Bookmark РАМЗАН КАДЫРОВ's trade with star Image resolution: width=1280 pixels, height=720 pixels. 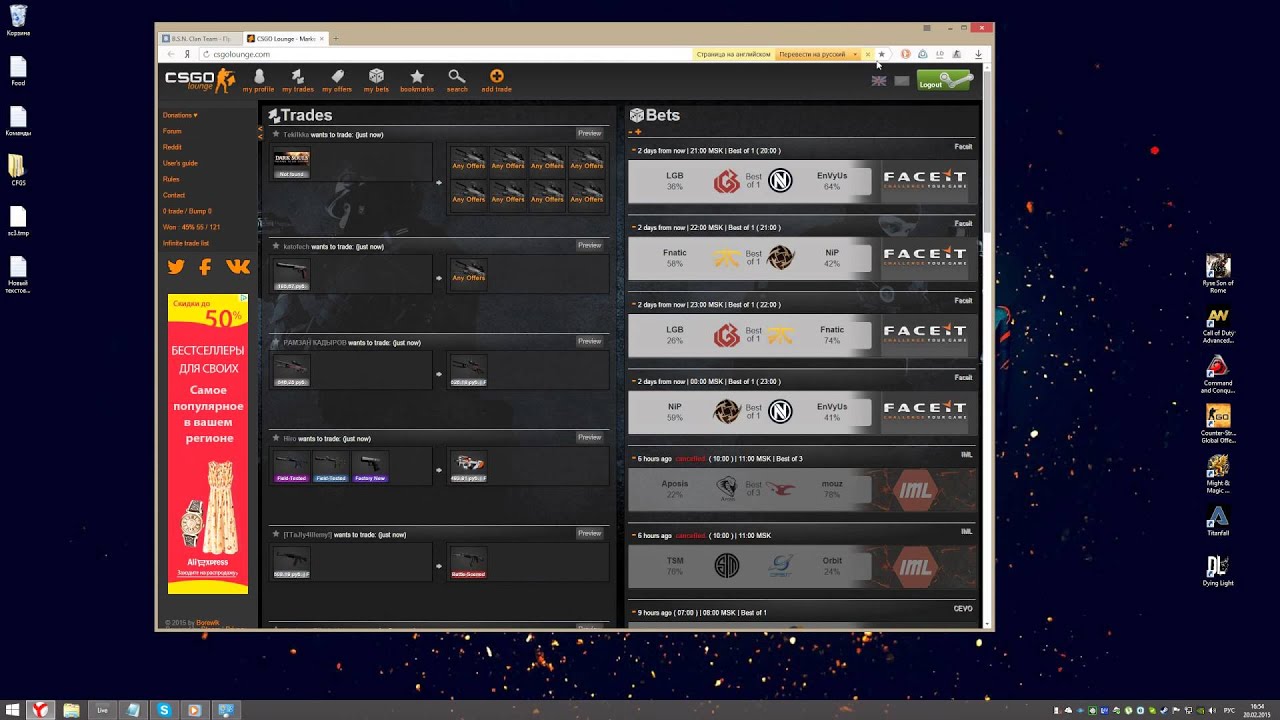click(276, 342)
